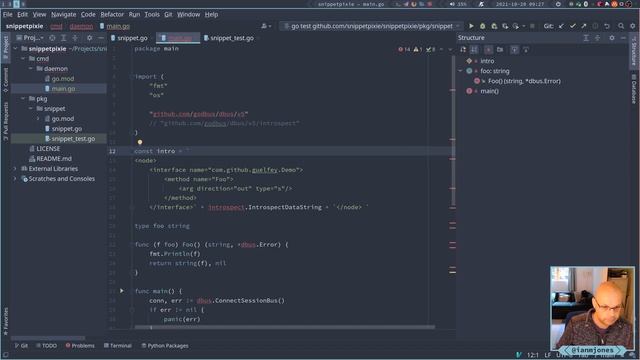Collapse the pkg folder
640x360 pixels.
pos(23,99)
